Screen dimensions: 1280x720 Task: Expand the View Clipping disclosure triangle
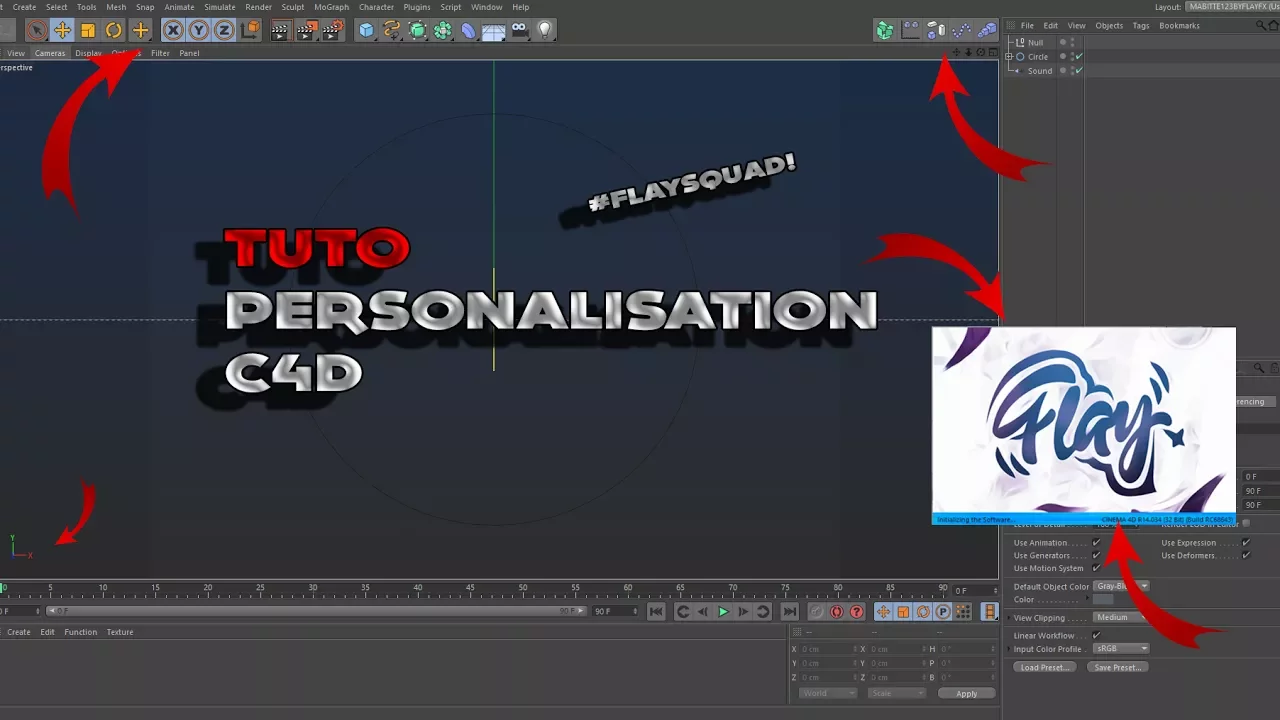tap(1011, 619)
